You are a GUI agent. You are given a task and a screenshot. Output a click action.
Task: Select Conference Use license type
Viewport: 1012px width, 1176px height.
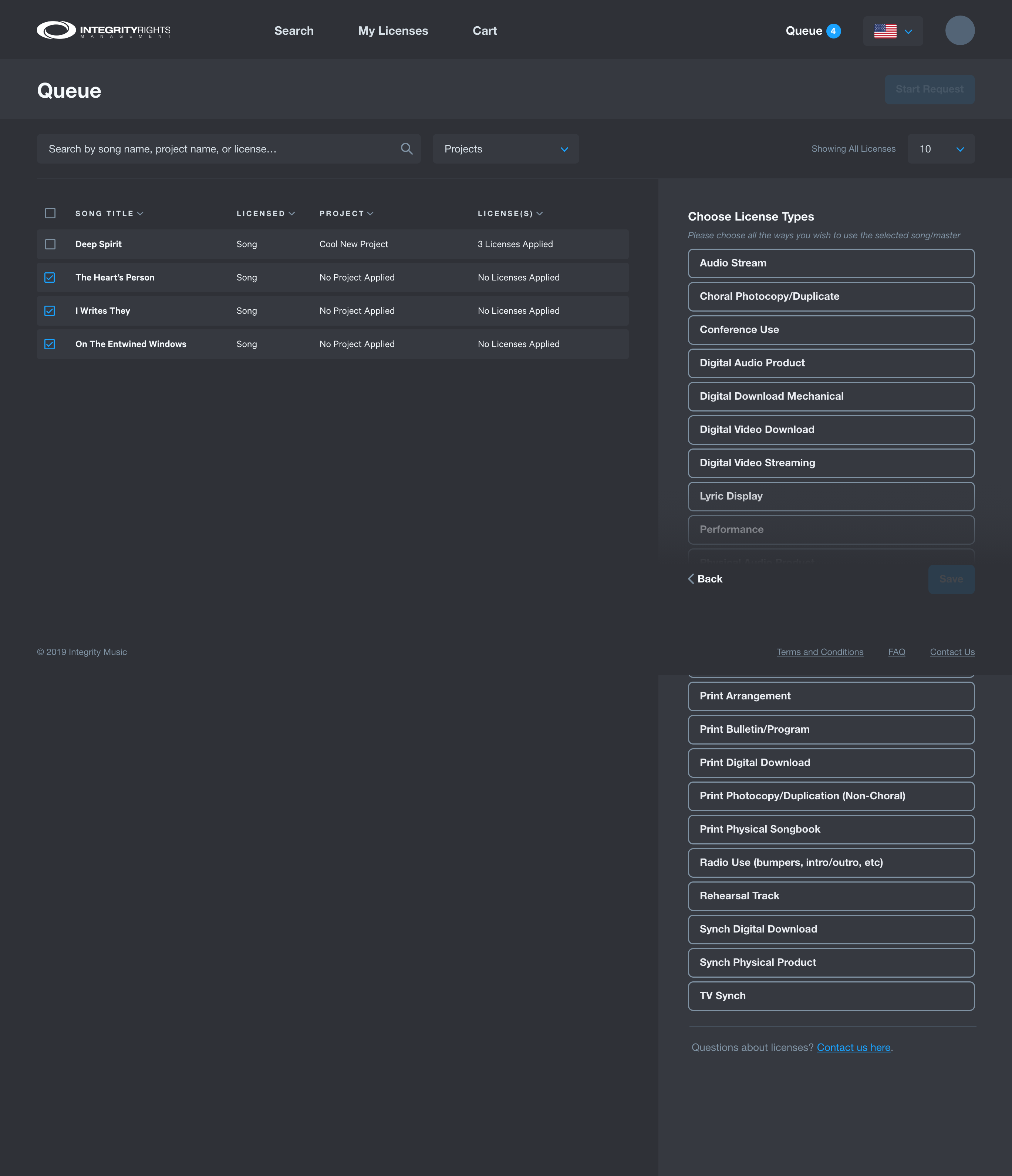(831, 330)
